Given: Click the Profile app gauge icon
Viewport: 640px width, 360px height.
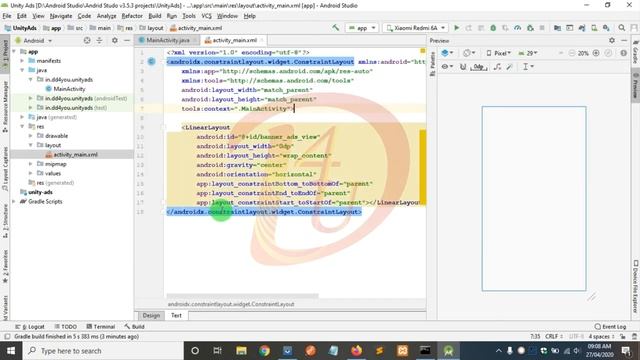Looking at the screenshot, I should tap(518, 28).
